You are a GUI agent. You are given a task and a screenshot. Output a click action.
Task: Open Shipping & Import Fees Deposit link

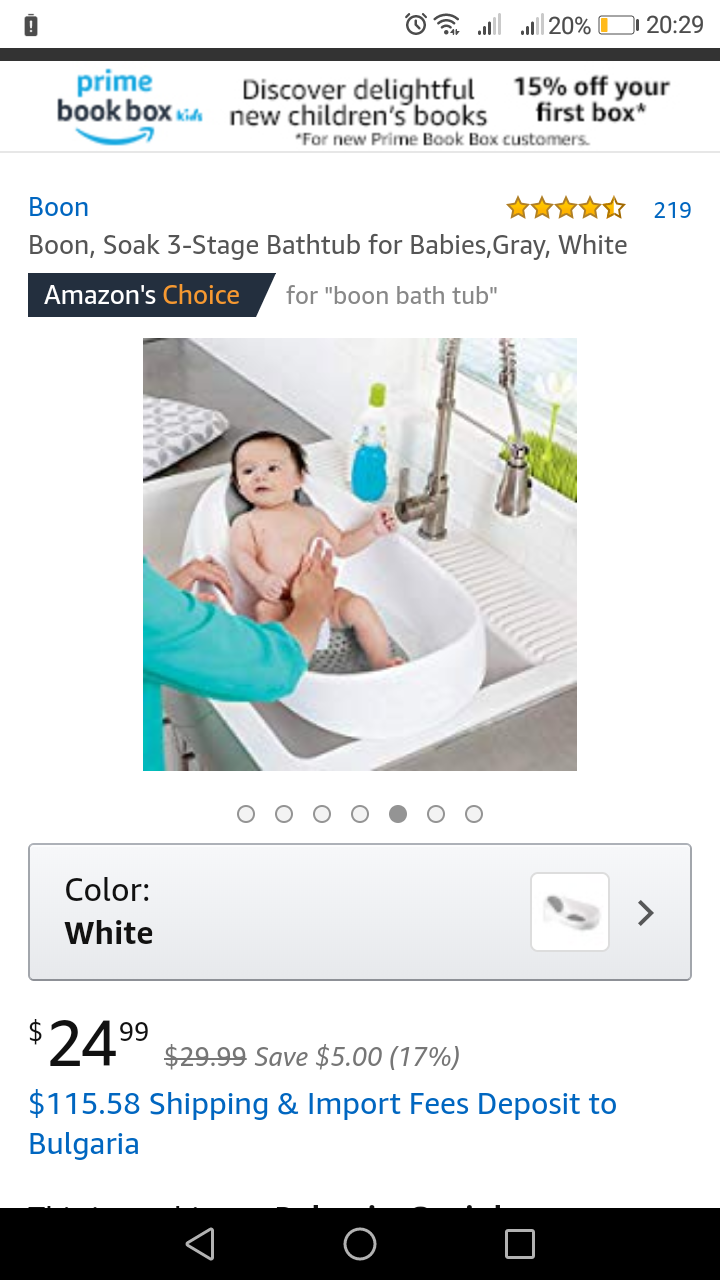(x=322, y=1124)
